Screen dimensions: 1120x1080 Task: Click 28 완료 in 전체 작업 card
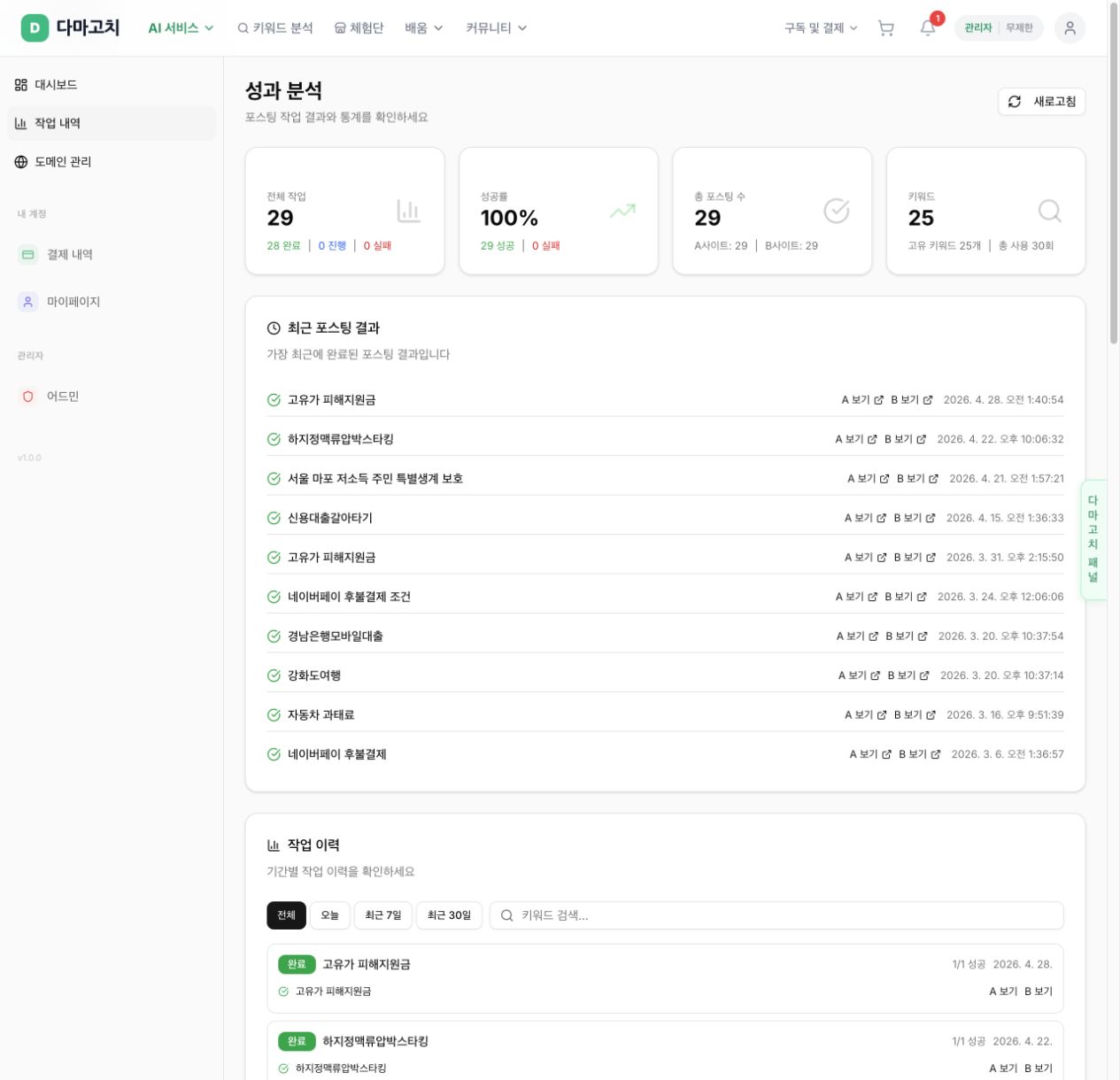[x=283, y=246]
